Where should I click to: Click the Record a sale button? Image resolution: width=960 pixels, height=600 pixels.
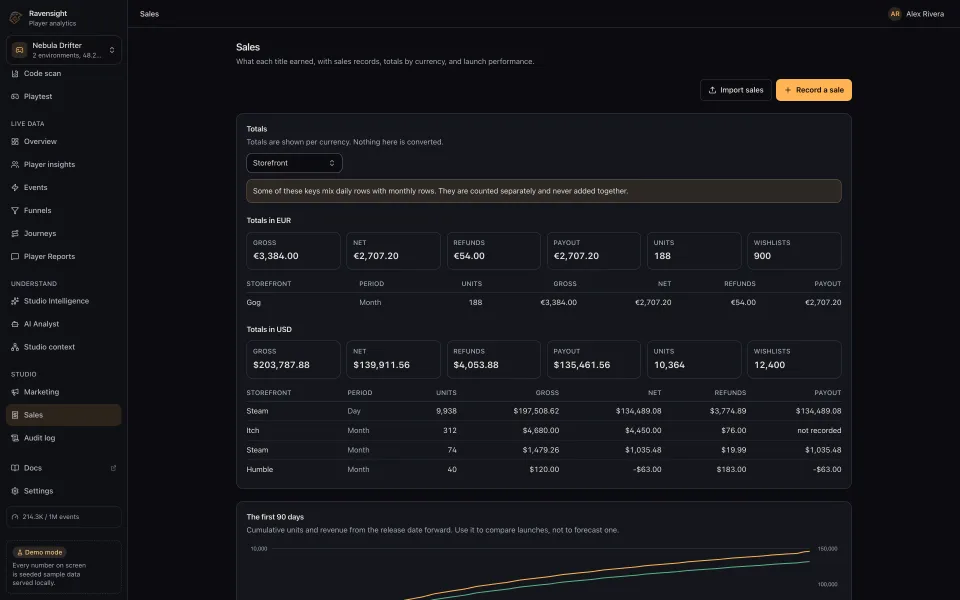tap(814, 90)
